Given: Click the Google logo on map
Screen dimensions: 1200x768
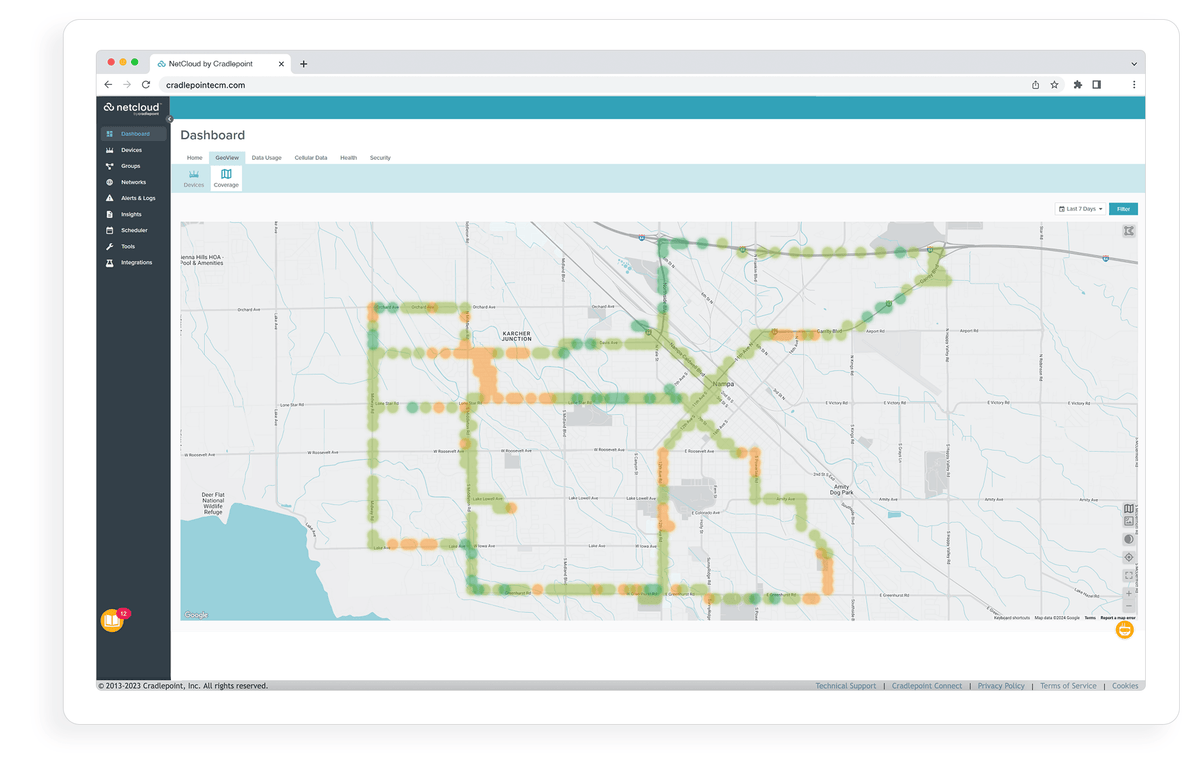Looking at the screenshot, I should click(x=196, y=615).
